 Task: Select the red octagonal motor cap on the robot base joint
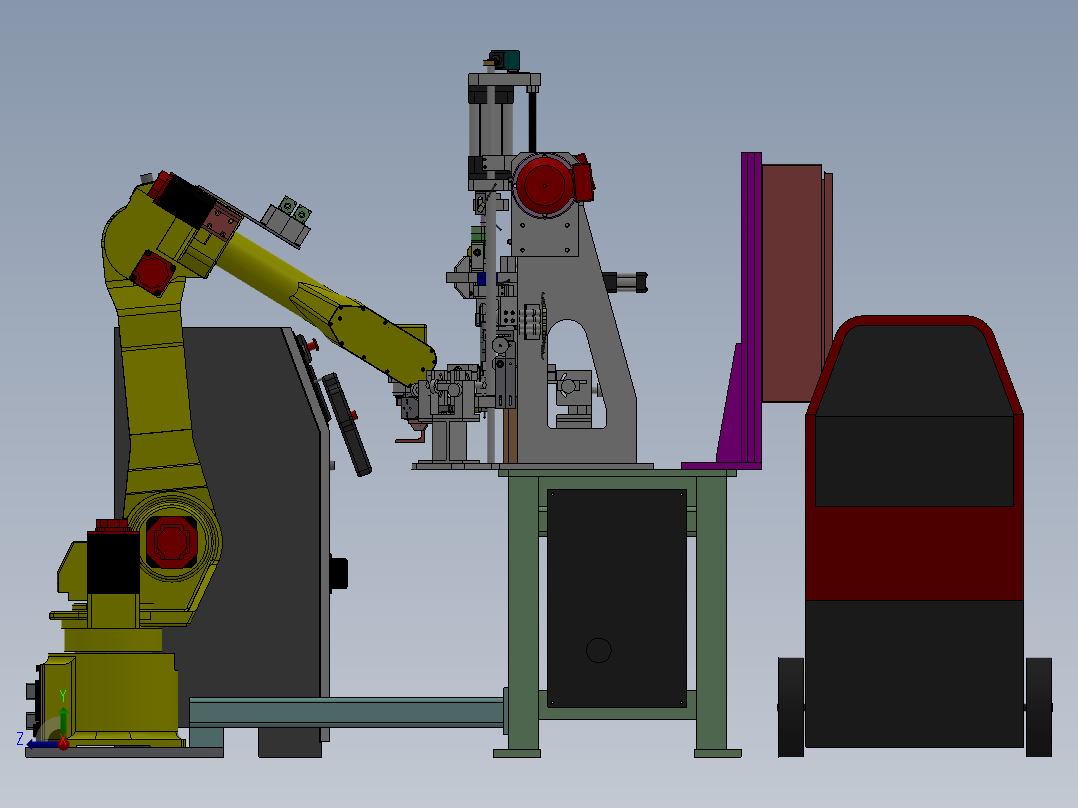171,542
